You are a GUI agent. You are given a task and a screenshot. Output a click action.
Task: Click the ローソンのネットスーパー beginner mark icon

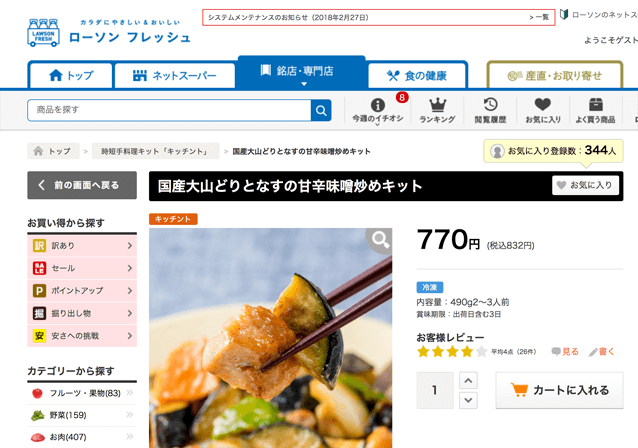[564, 14]
